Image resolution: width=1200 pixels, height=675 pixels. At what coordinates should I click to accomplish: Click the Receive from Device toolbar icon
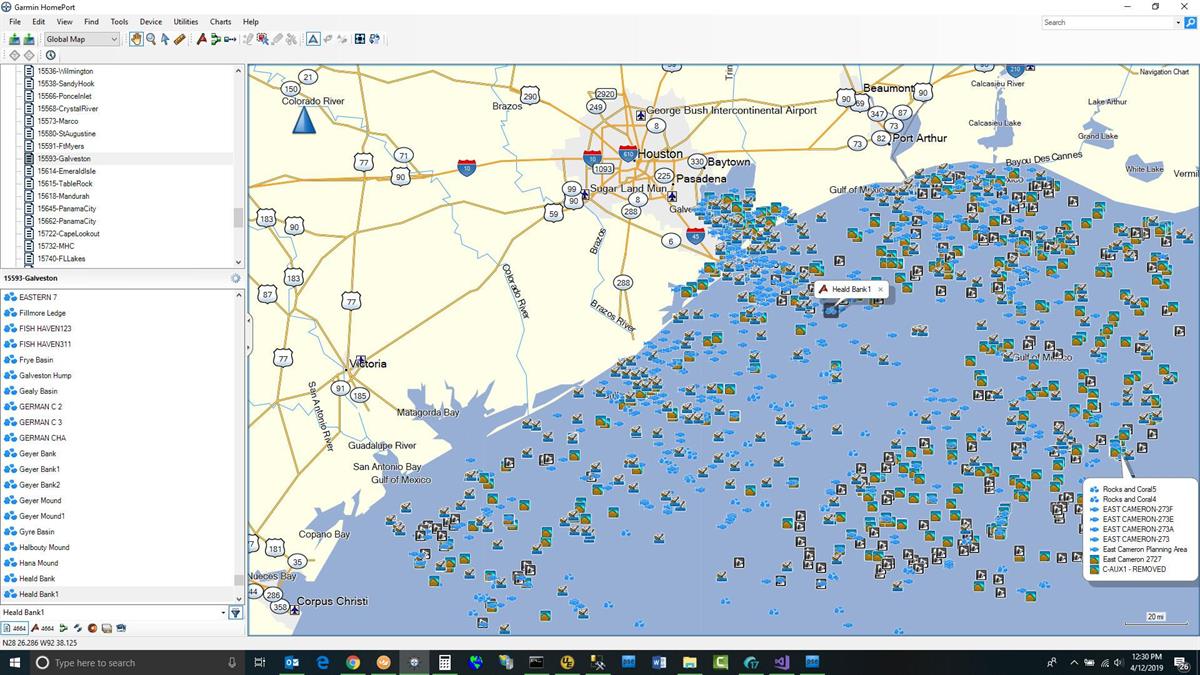point(30,39)
